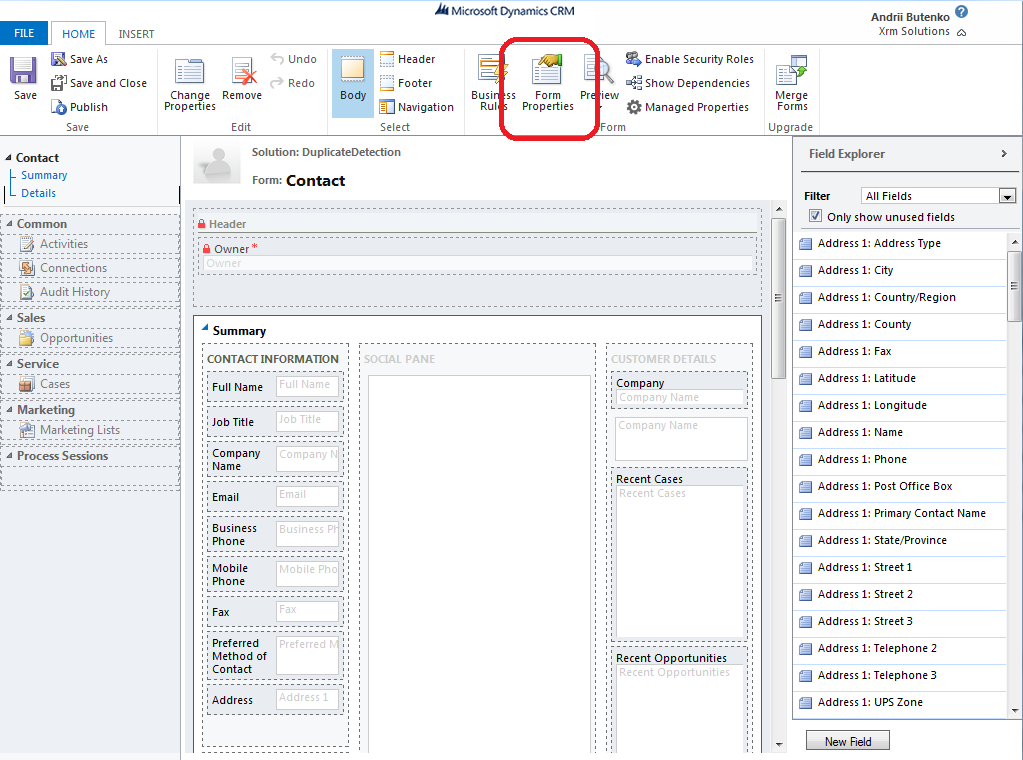Image resolution: width=1023 pixels, height=760 pixels.
Task: Select the Body area button
Action: (353, 83)
